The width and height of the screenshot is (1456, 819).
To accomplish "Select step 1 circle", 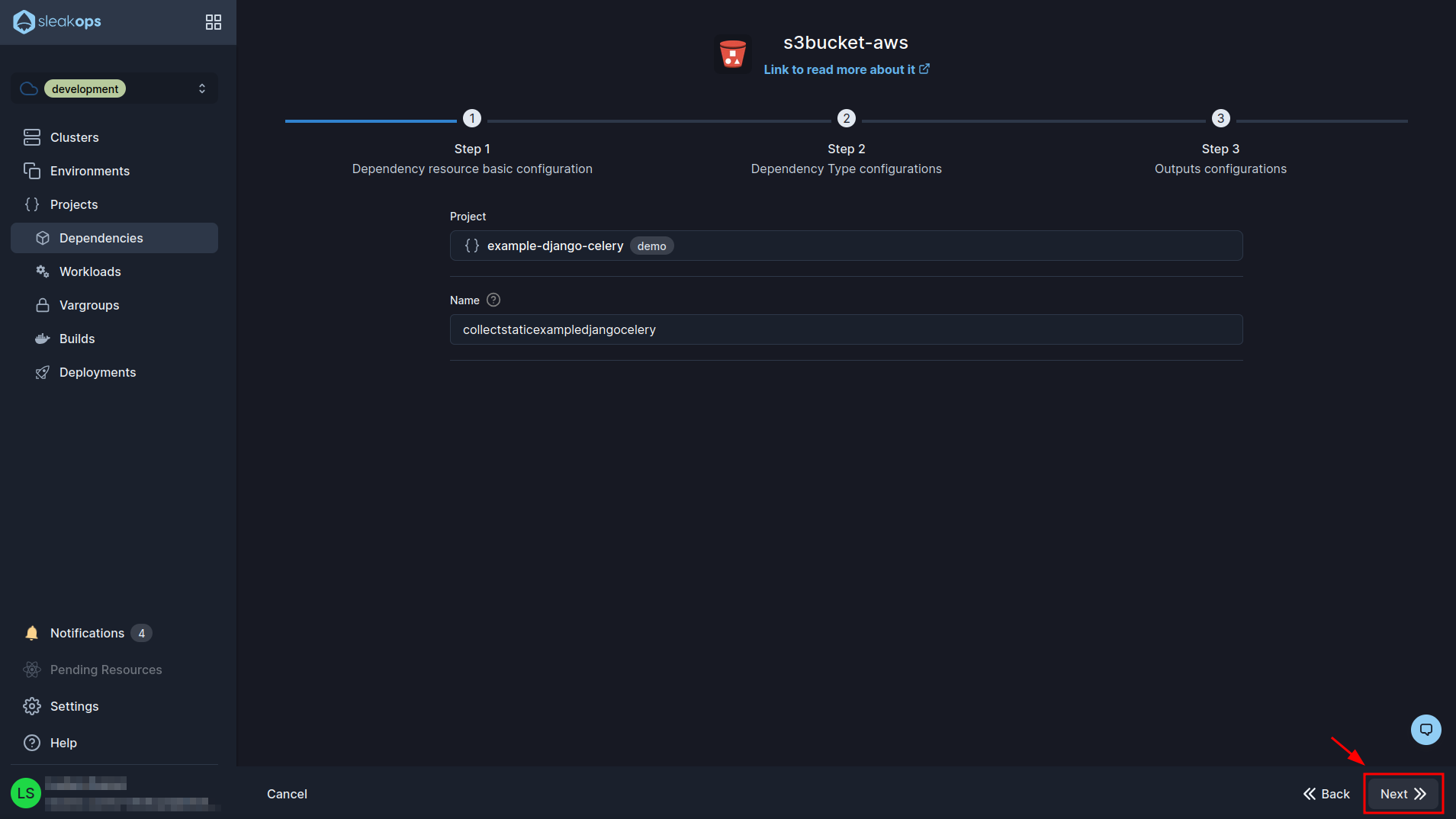I will pos(472,118).
